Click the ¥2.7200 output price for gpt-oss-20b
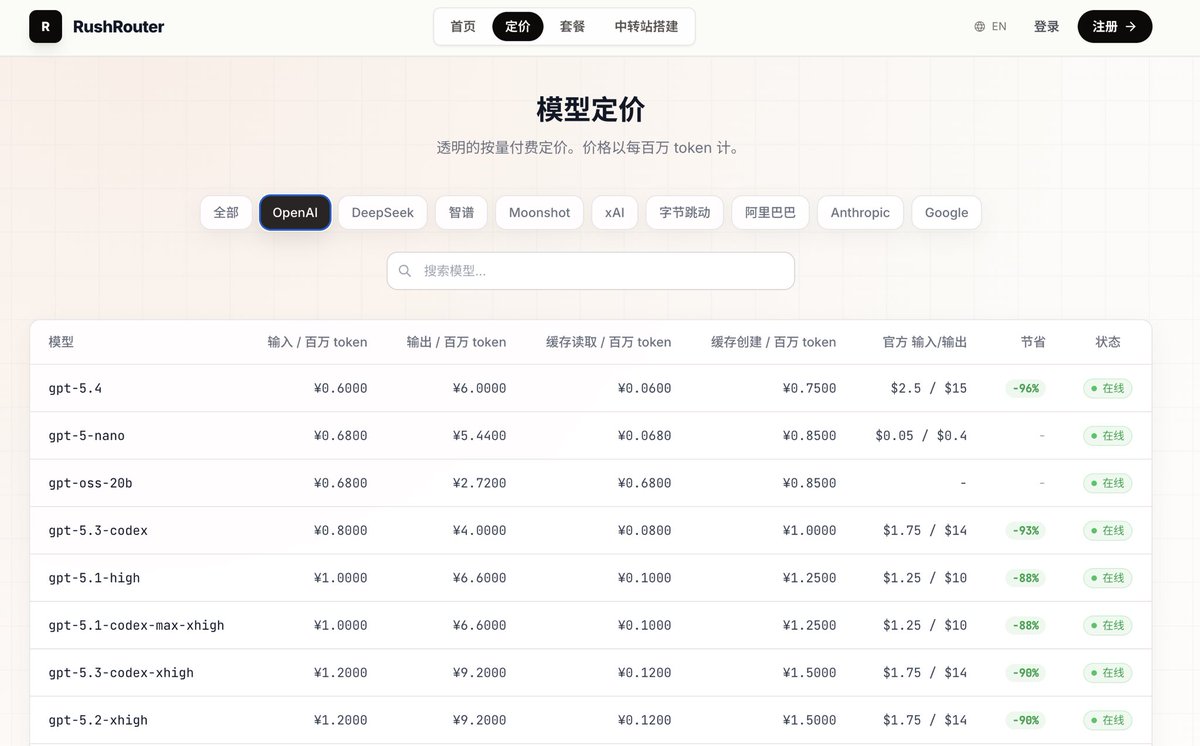Image resolution: width=1200 pixels, height=746 pixels. coord(479,483)
